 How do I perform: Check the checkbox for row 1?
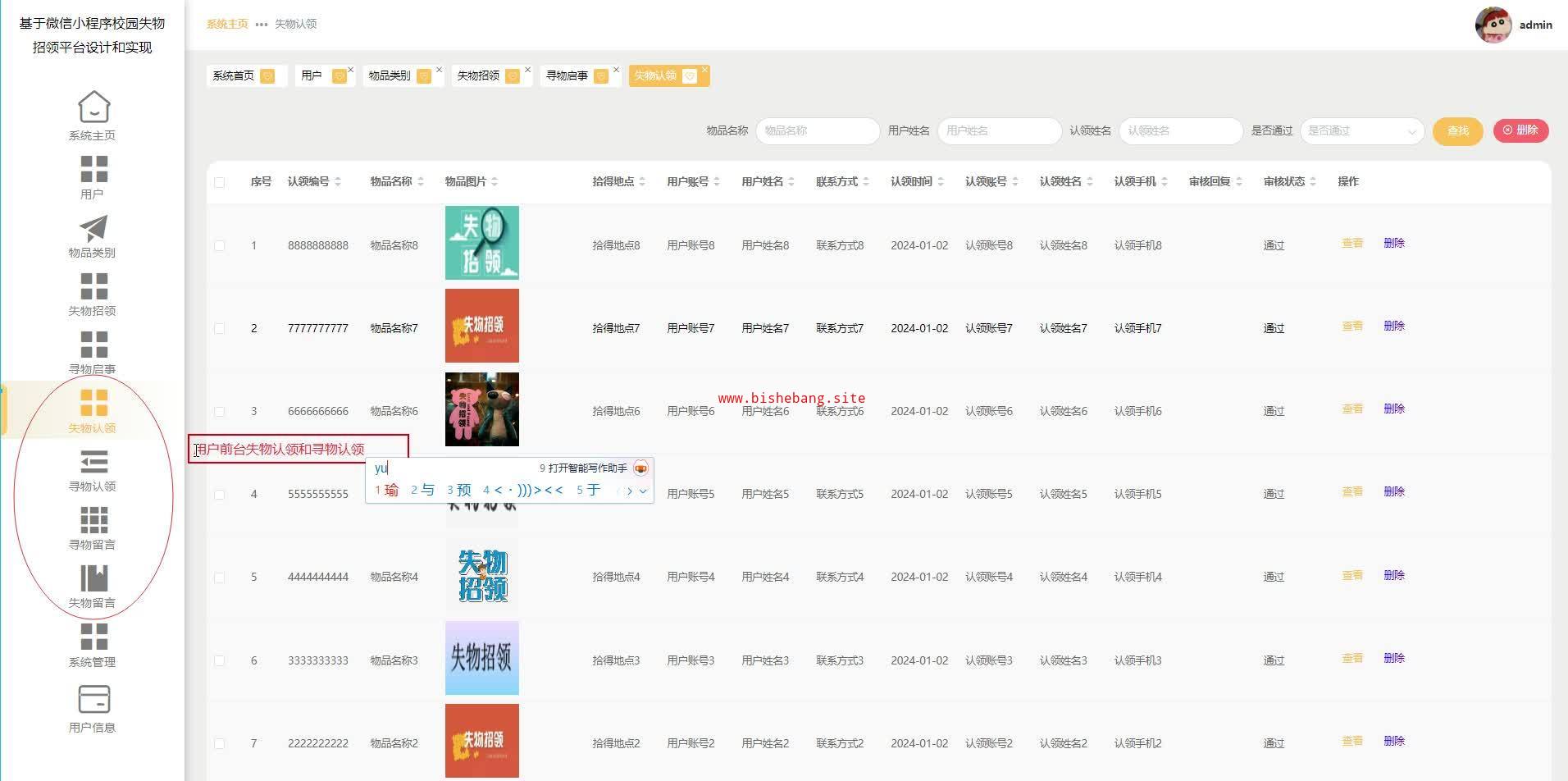(219, 245)
